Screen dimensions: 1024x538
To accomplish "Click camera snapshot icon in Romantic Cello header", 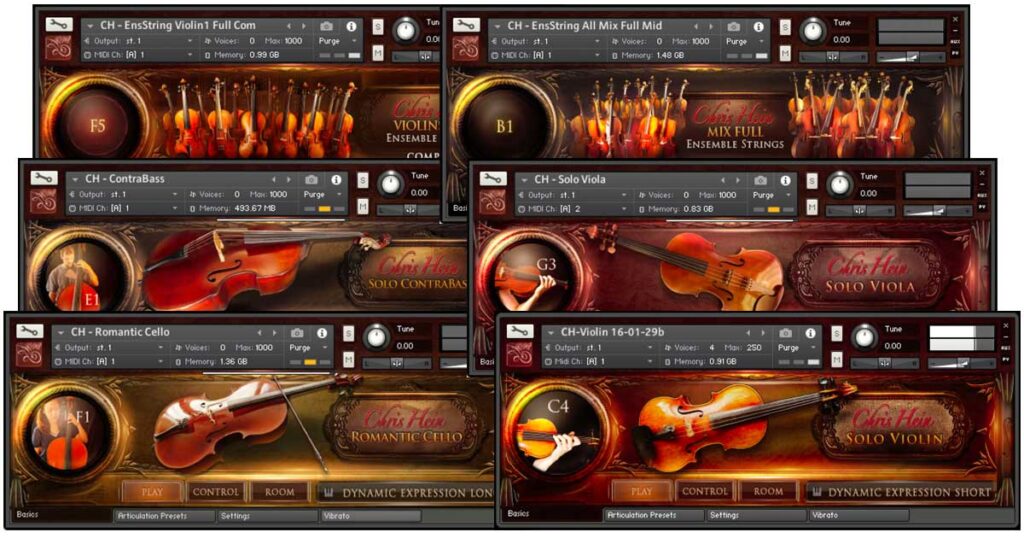I will 297,332.
